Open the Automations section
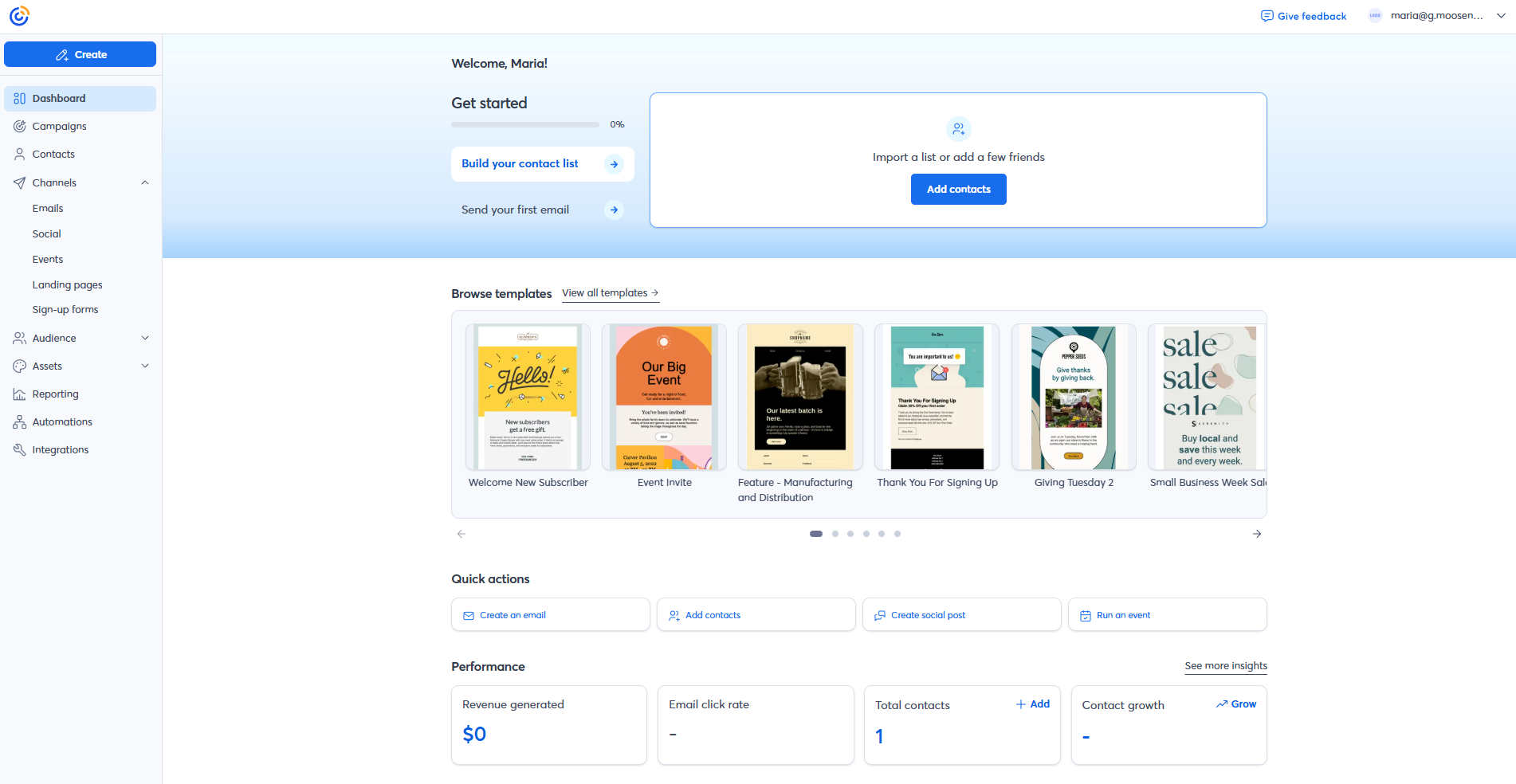The image size is (1516, 784). [61, 421]
